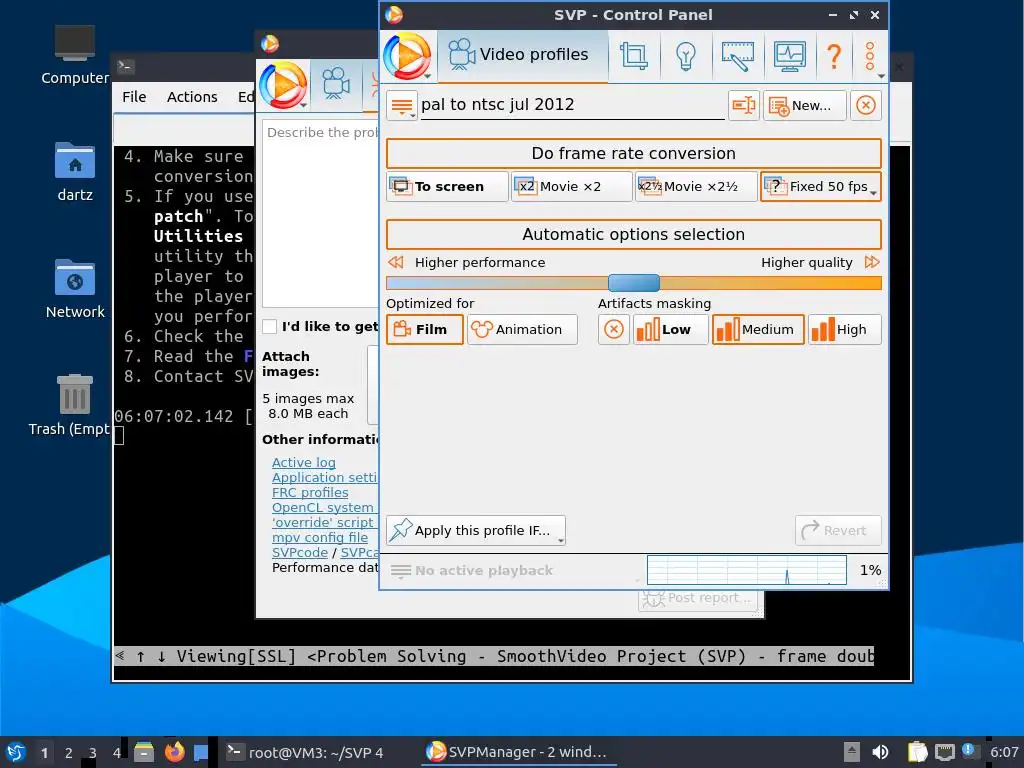The width and height of the screenshot is (1024, 768).
Task: Set artifacts masking to Medium
Action: pyautogui.click(x=758, y=329)
